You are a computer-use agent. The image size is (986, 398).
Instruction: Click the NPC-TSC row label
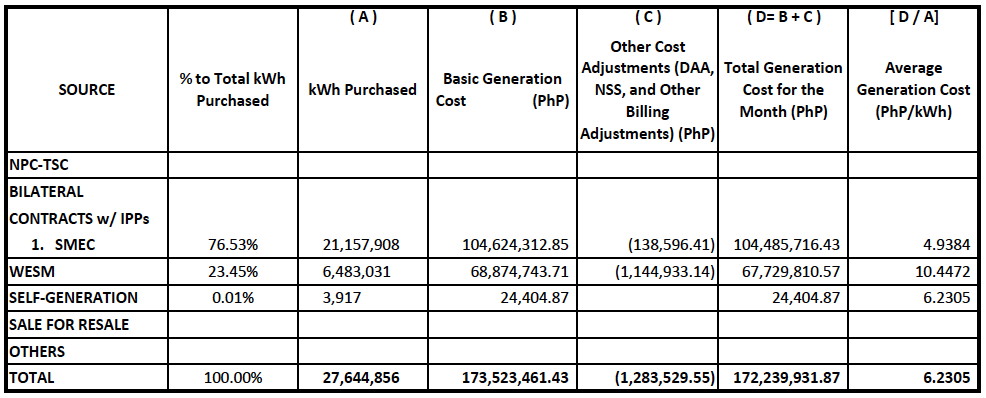[38, 165]
